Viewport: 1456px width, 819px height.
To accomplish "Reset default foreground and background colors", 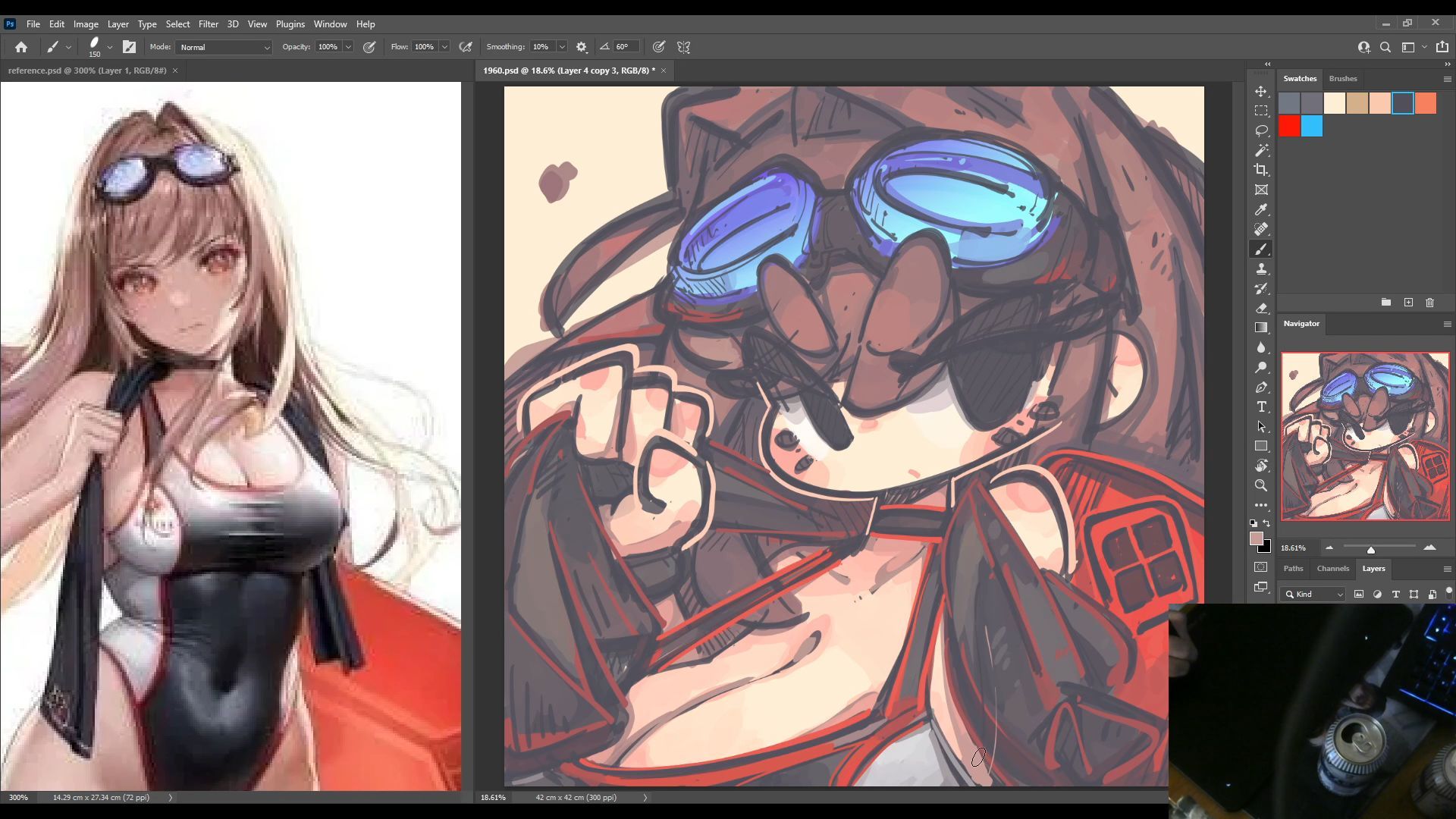I will point(1253,523).
